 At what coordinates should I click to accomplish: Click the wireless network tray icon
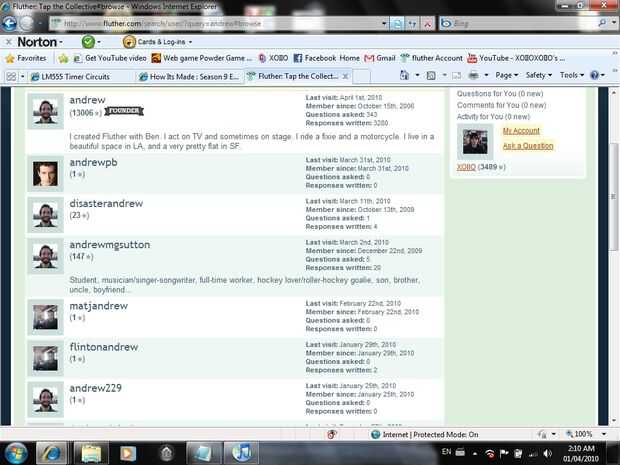coord(490,454)
